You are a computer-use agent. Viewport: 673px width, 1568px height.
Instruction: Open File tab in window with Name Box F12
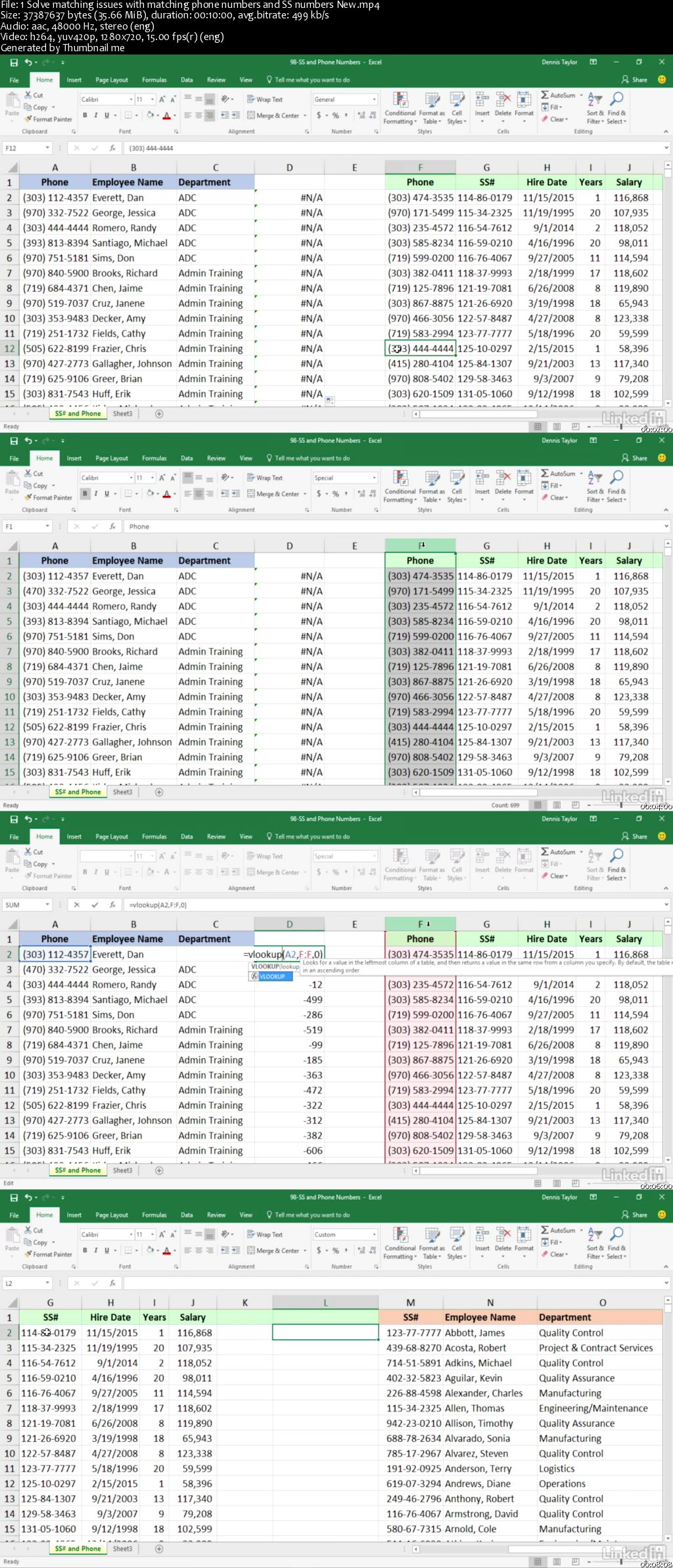14,79
